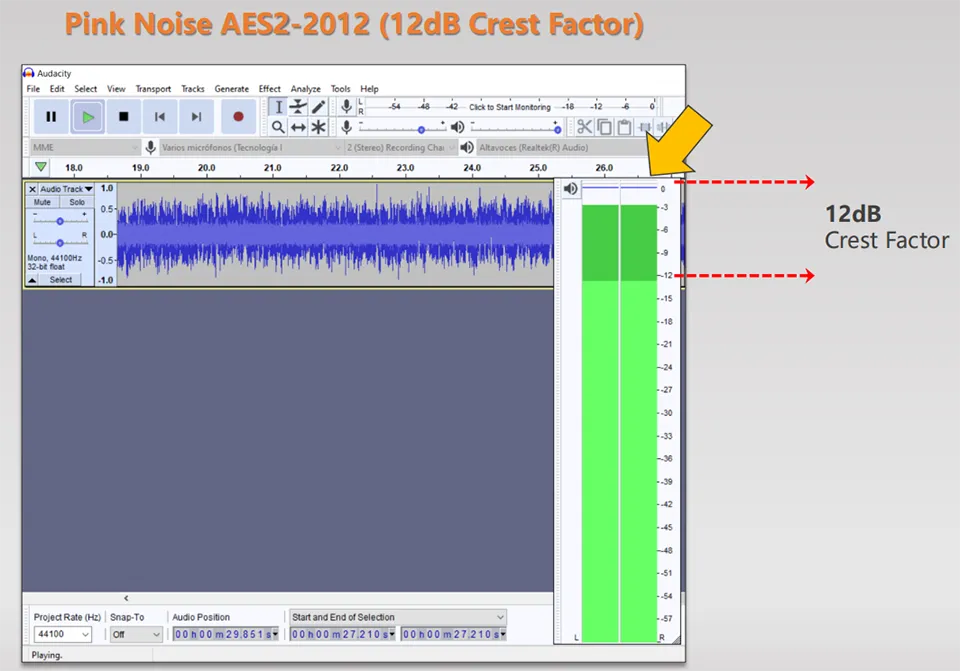Open the 2 (Stereo) Recording Channels dropdown
The height and width of the screenshot is (671, 960).
tap(401, 148)
